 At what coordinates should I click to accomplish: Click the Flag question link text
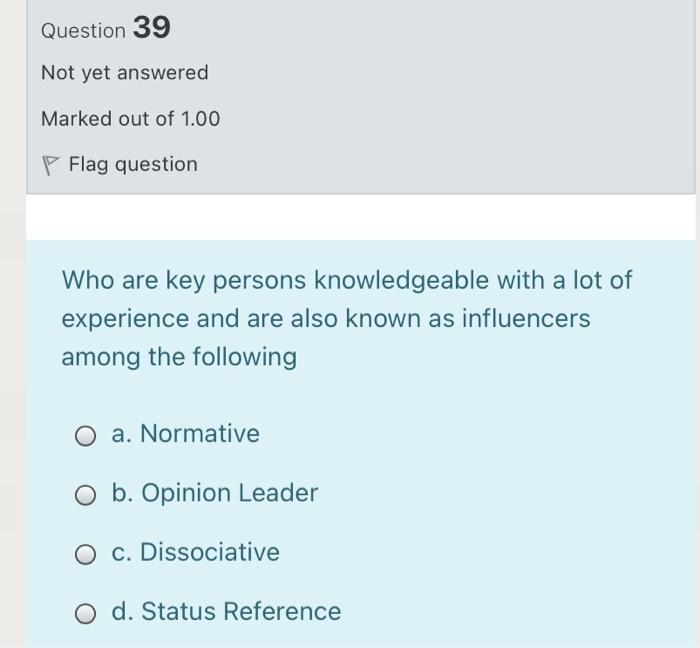click(x=133, y=164)
